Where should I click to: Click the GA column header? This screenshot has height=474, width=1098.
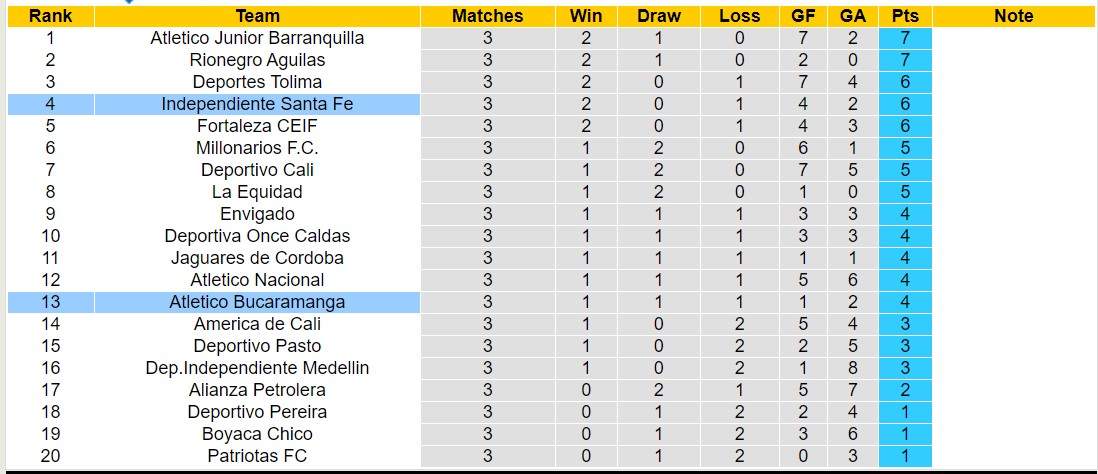(853, 16)
